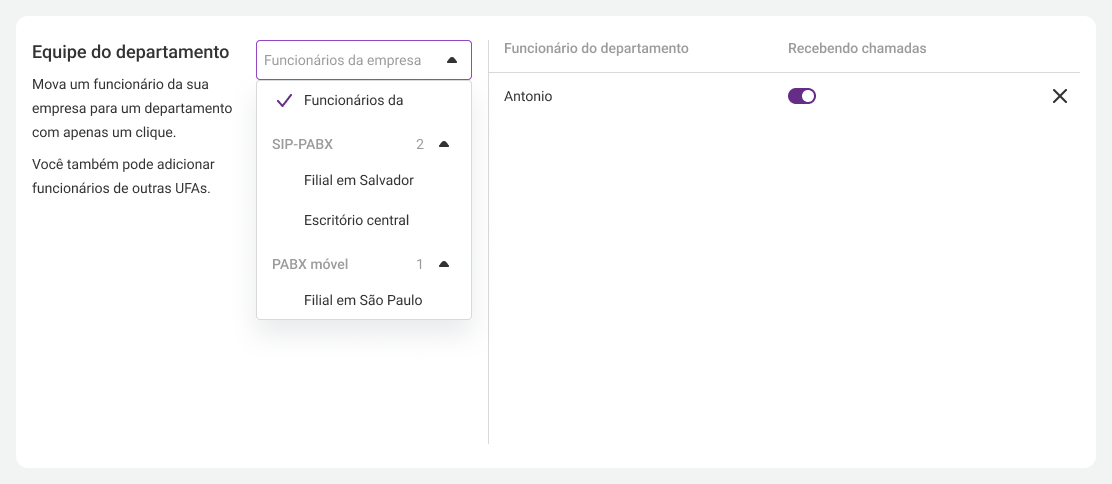Disable Antonio's receiving calls toggle
Image resolution: width=1112 pixels, height=484 pixels.
click(x=802, y=97)
